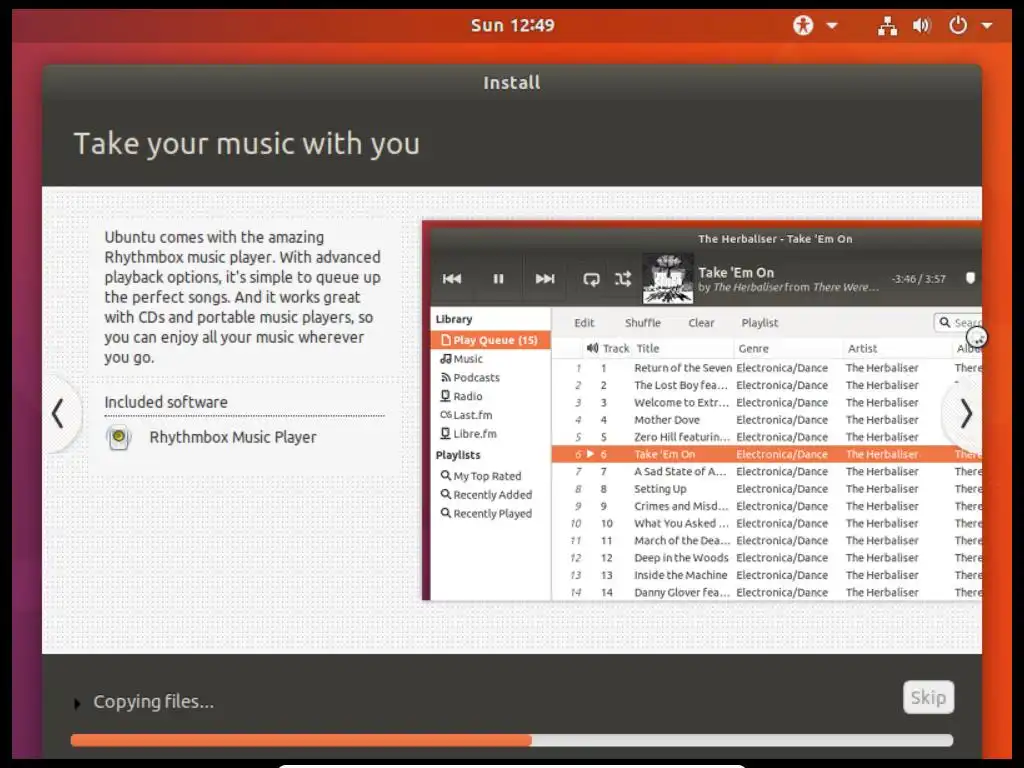
Task: Click the Rhythmbox Music Player icon
Action: pyautogui.click(x=119, y=437)
